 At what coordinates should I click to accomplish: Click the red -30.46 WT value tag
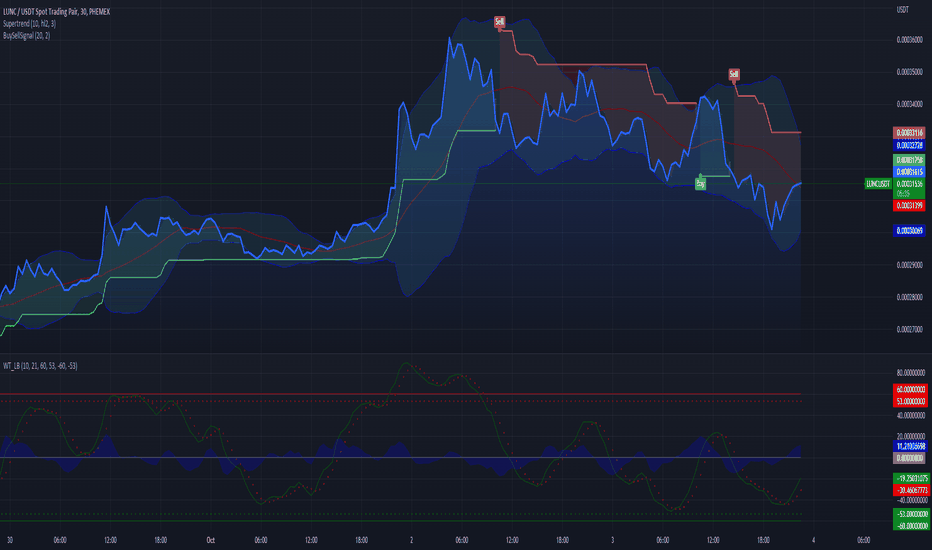(x=911, y=490)
